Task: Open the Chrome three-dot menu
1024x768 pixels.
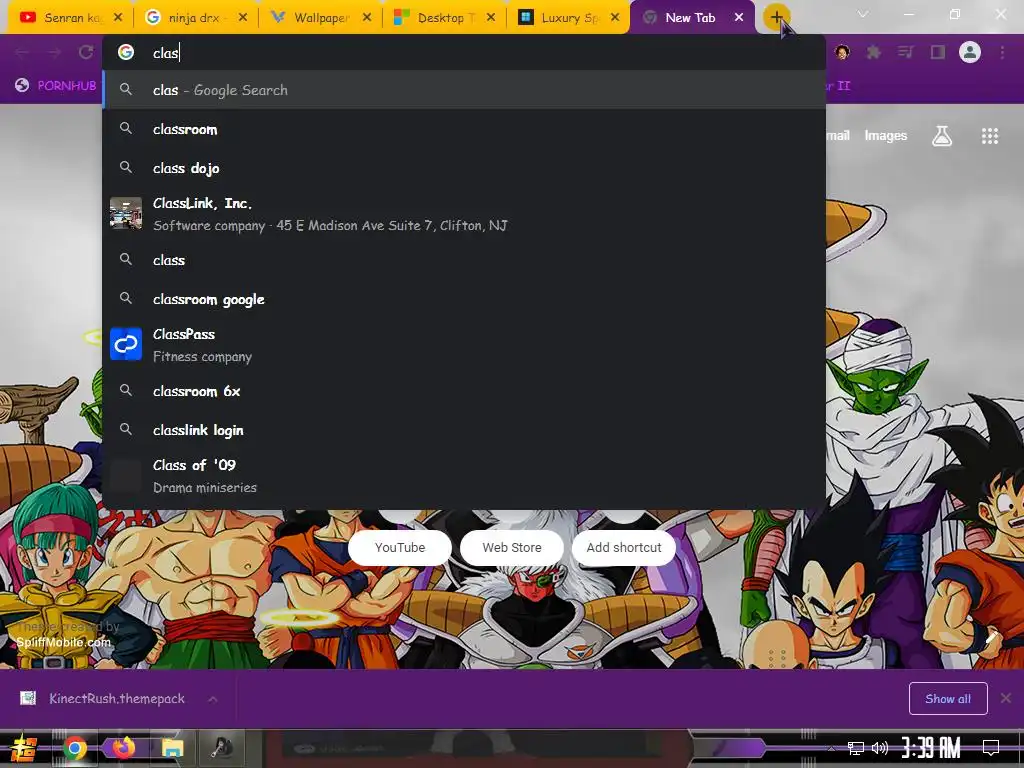Action: (1002, 52)
